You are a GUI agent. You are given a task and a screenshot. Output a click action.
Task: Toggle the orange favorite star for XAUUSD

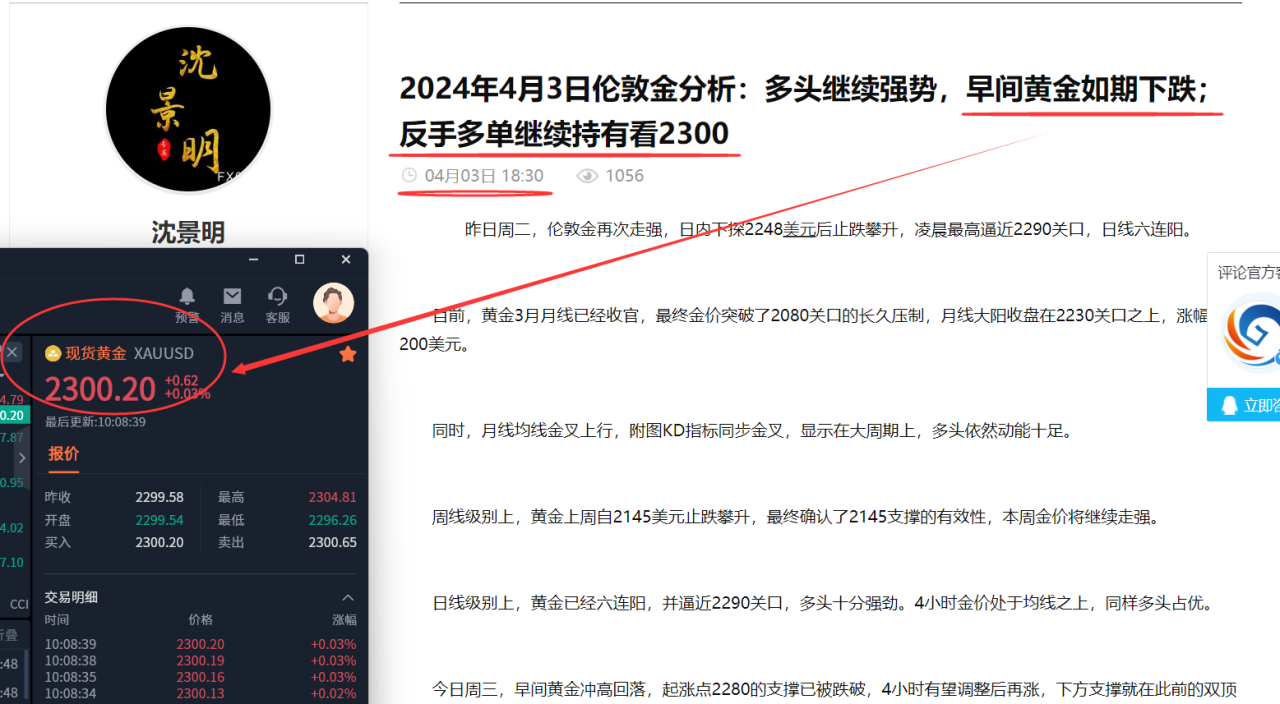[347, 354]
